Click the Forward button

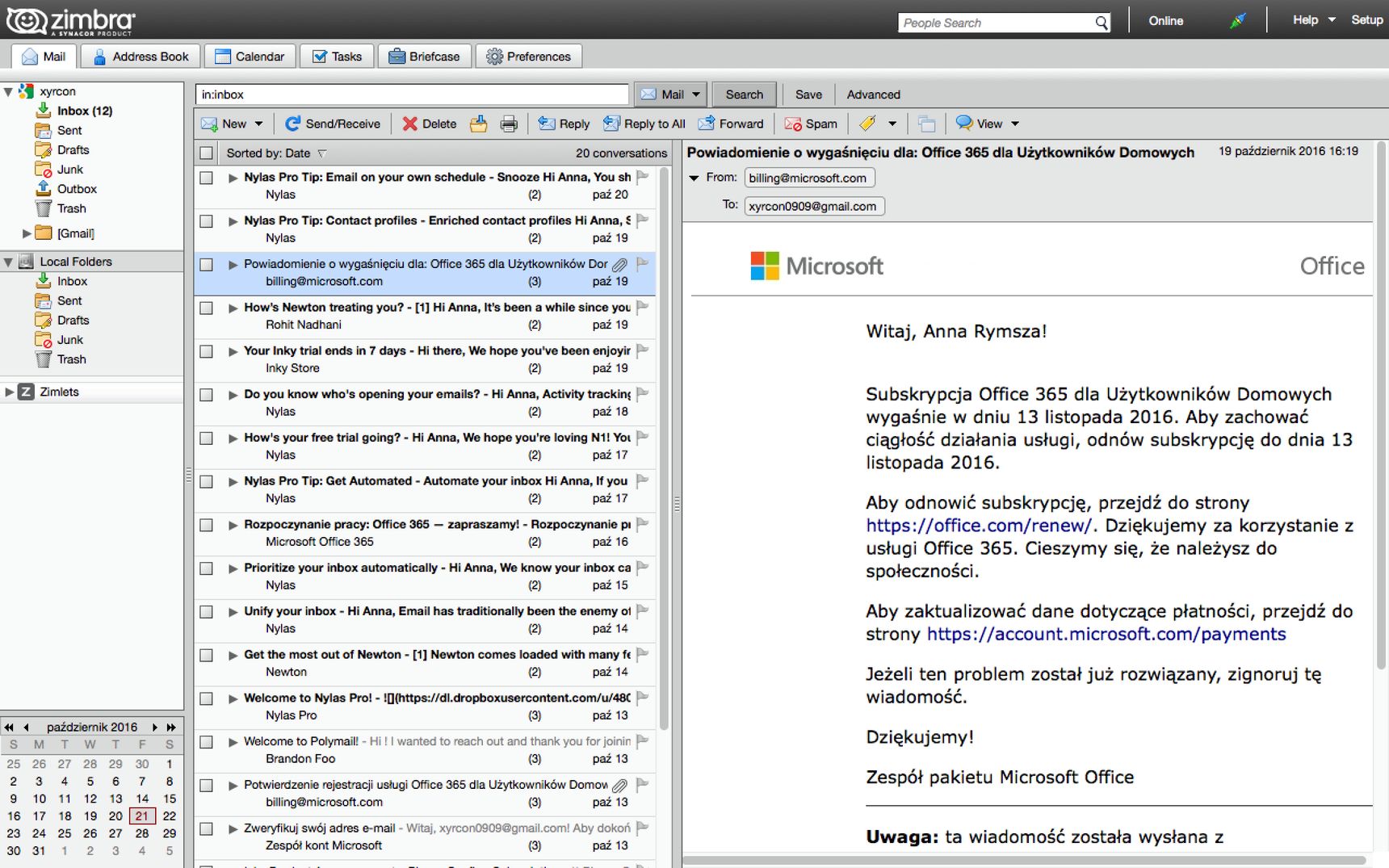click(731, 124)
